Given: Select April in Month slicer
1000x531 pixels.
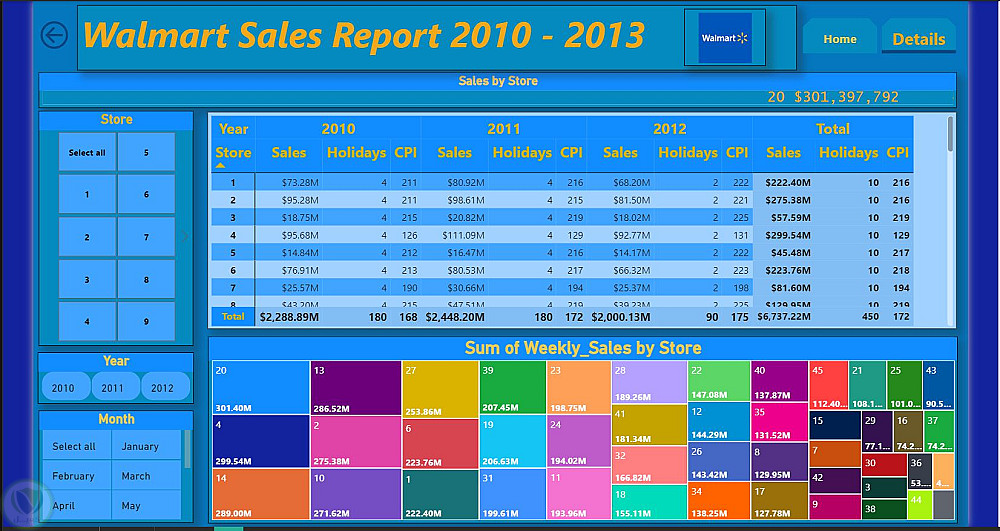Looking at the screenshot, I should click(77, 506).
